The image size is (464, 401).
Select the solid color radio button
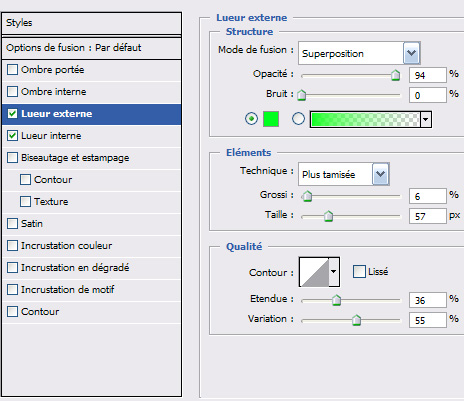(251, 119)
